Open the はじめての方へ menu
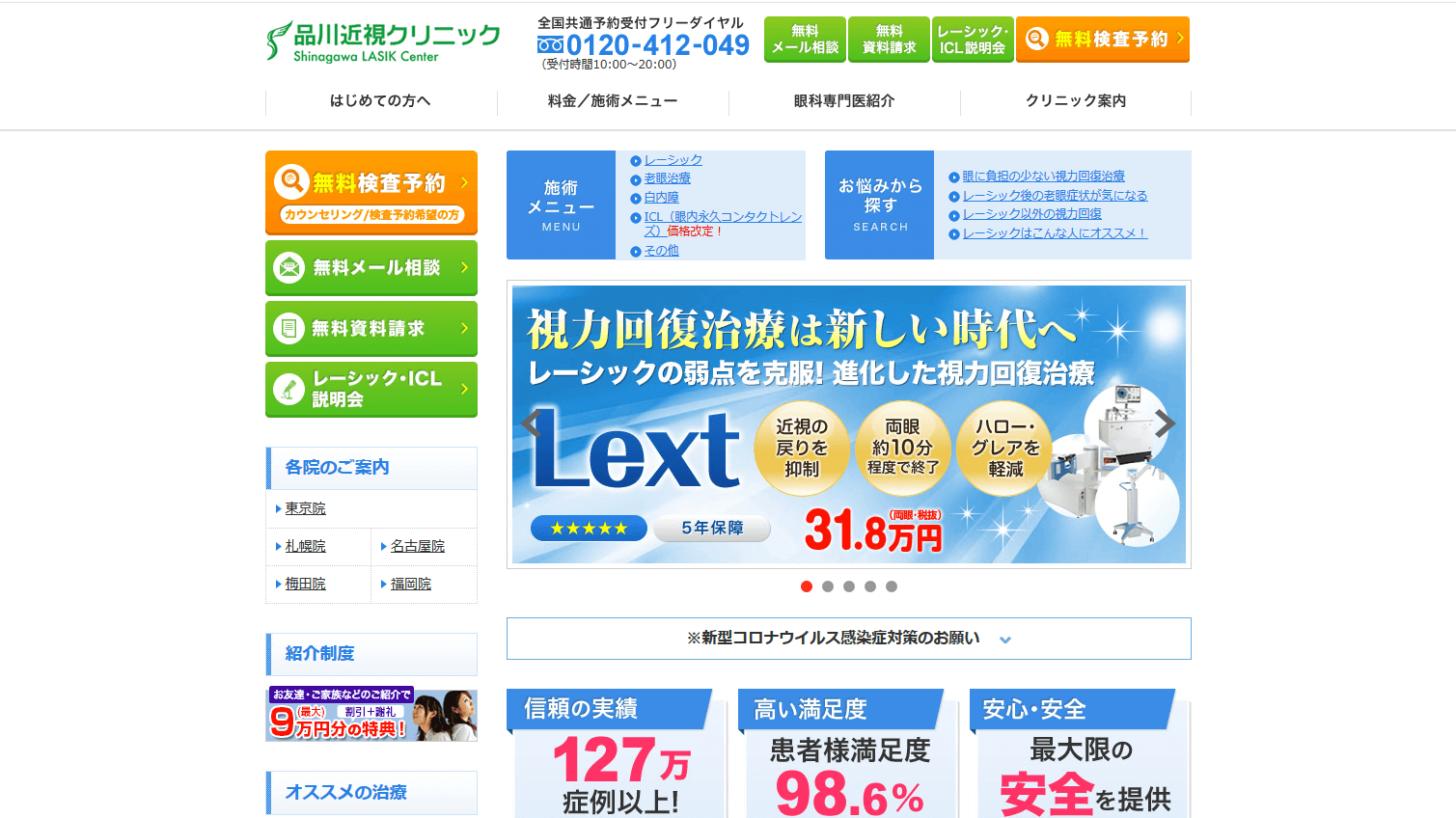The image size is (1456, 818). [x=381, y=101]
